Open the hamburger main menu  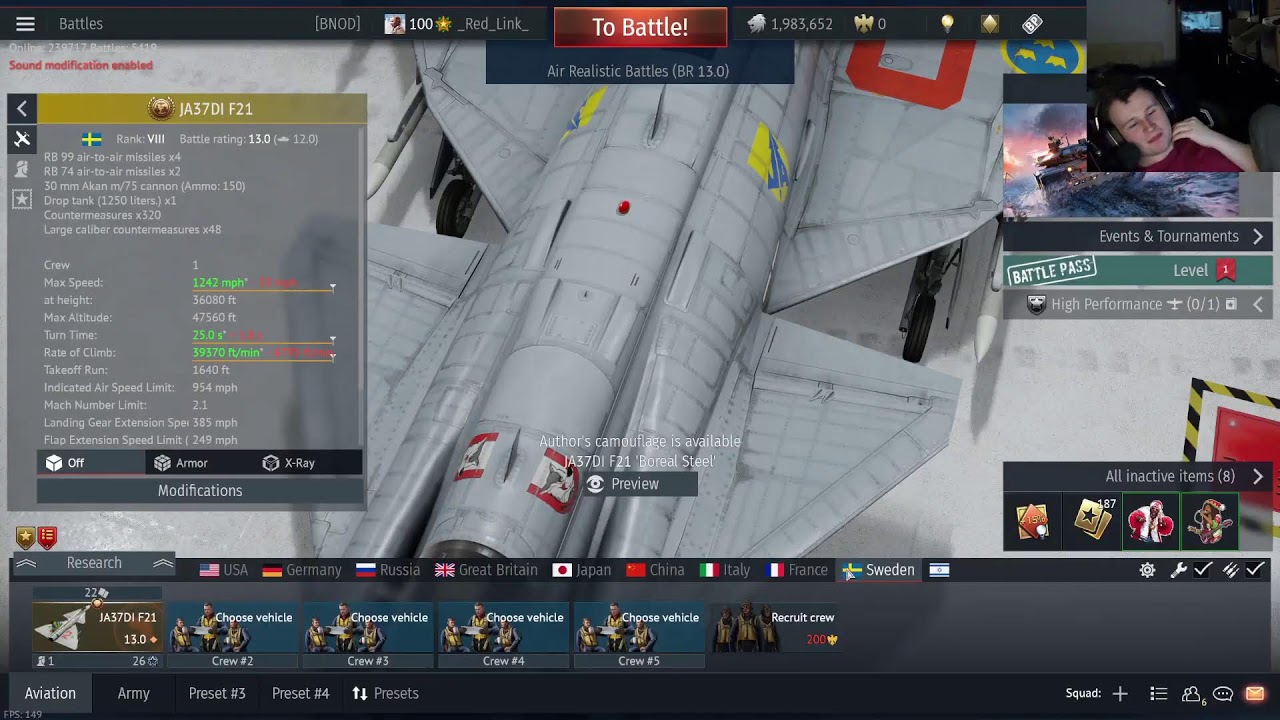point(25,24)
